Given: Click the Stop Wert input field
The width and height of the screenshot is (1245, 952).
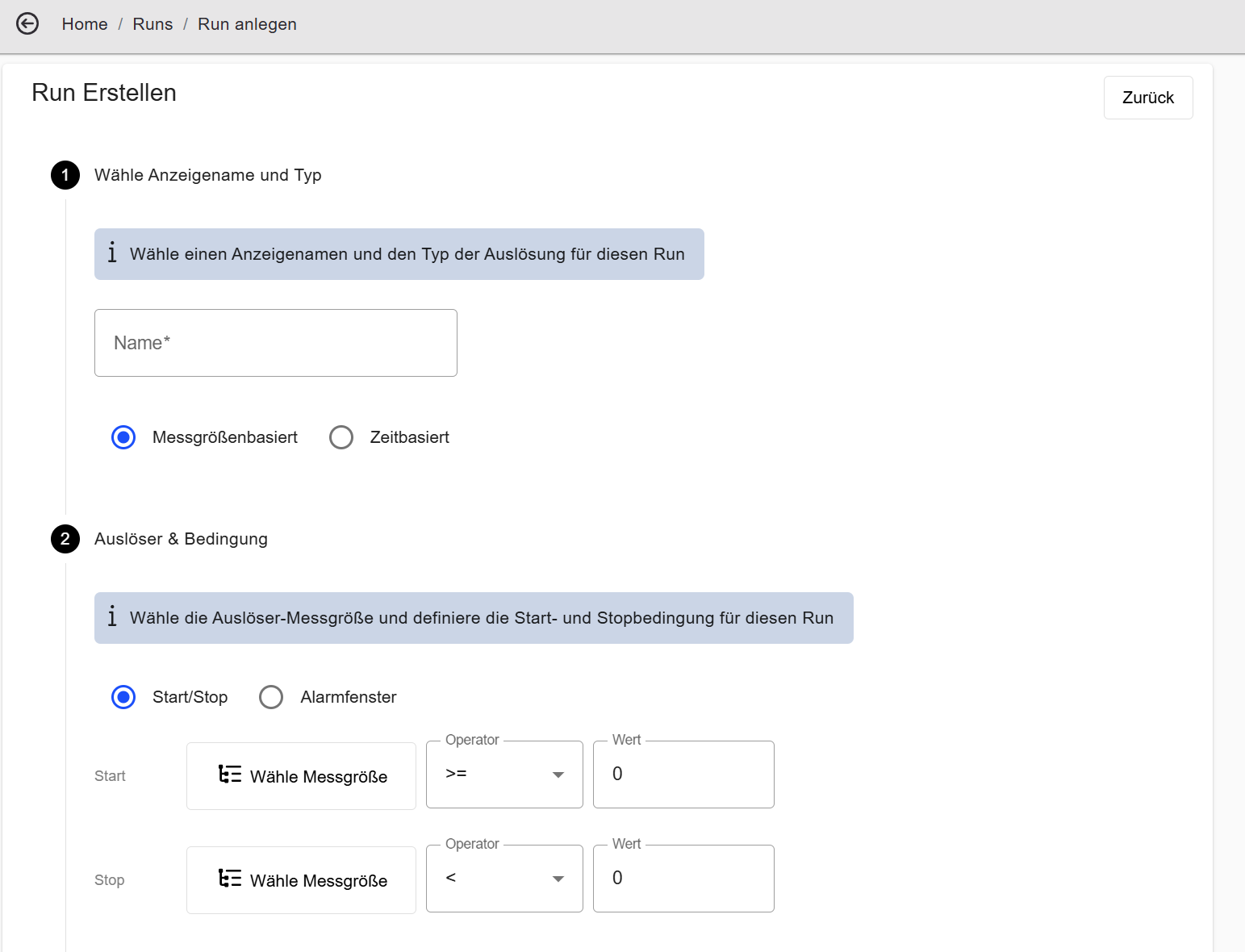Looking at the screenshot, I should coord(683,879).
